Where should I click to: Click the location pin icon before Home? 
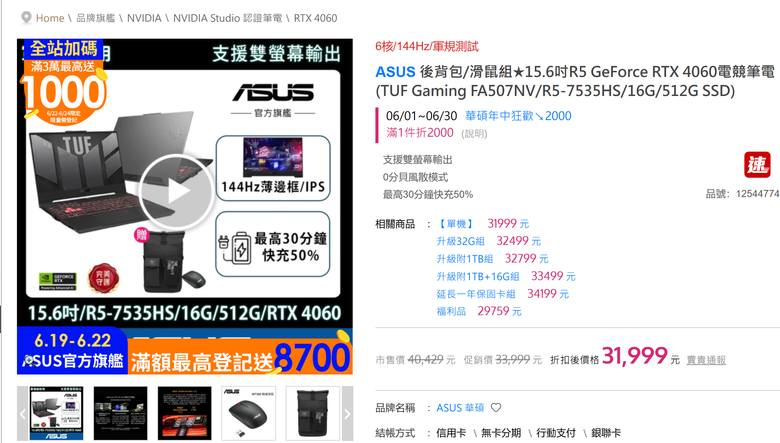pos(26,18)
